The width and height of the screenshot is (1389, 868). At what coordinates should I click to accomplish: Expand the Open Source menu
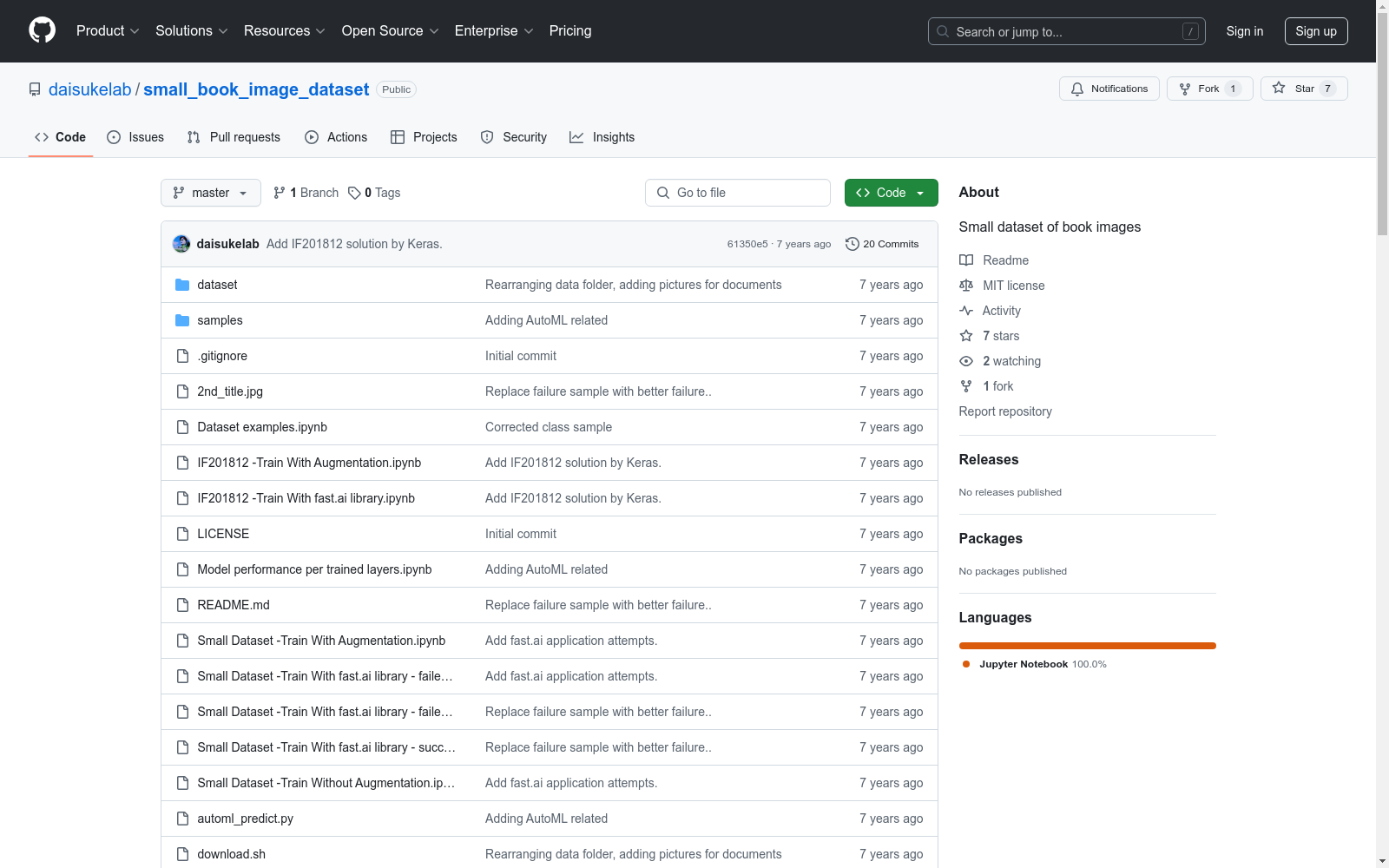click(x=391, y=31)
